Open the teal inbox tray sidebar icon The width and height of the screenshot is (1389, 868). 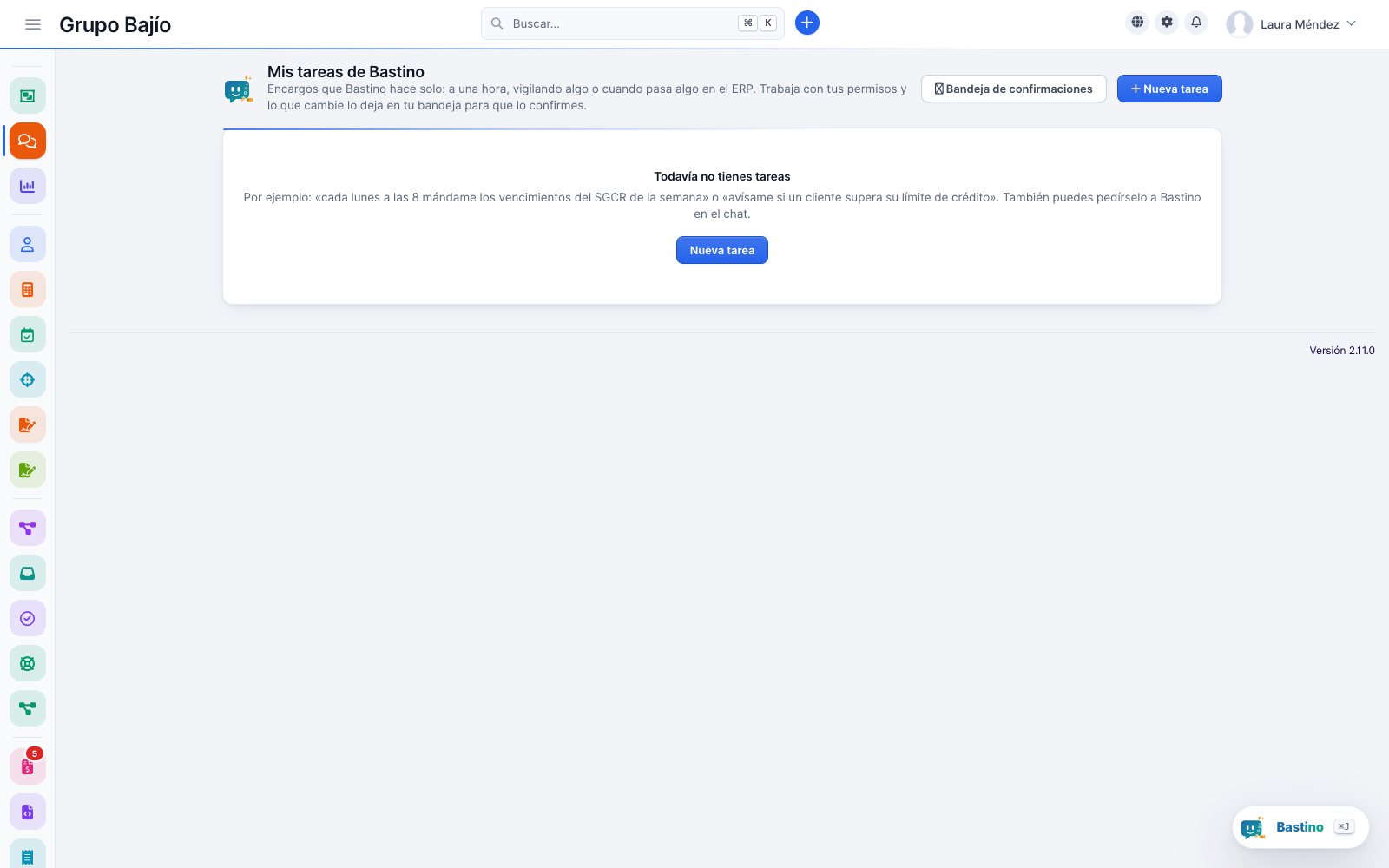pos(28,573)
